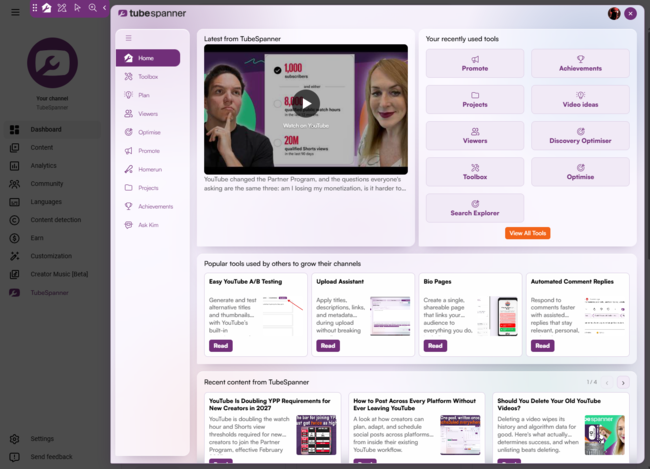
Task: Go to next page of recent content
Action: pos(623,383)
